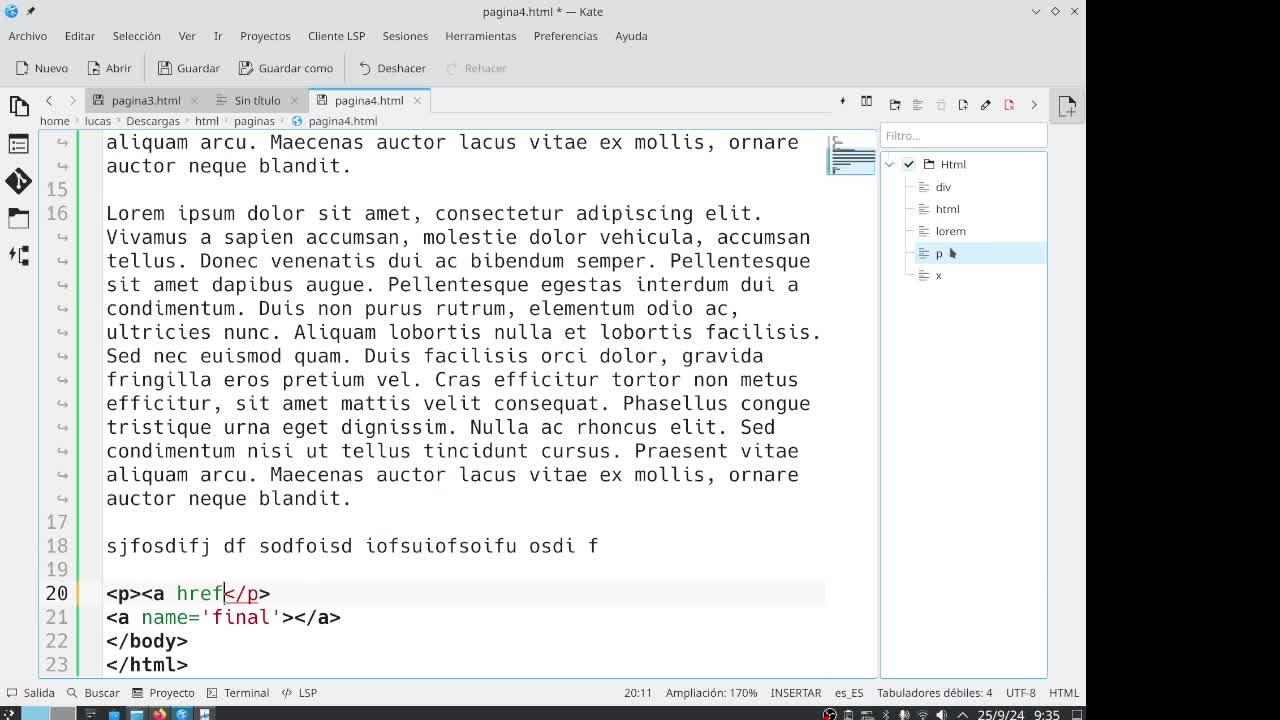Click the volume icon in the system tray
Screen dimensions: 1280x720
tap(941, 714)
